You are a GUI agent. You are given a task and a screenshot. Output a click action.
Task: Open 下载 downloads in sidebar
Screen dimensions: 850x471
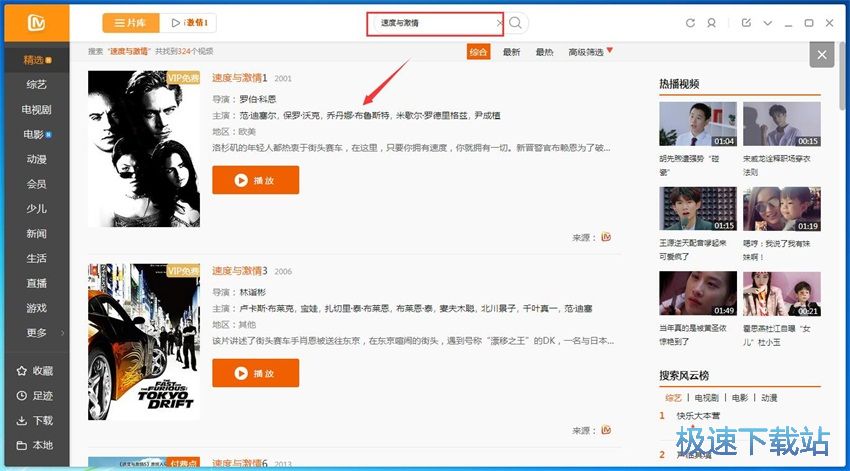click(x=35, y=421)
